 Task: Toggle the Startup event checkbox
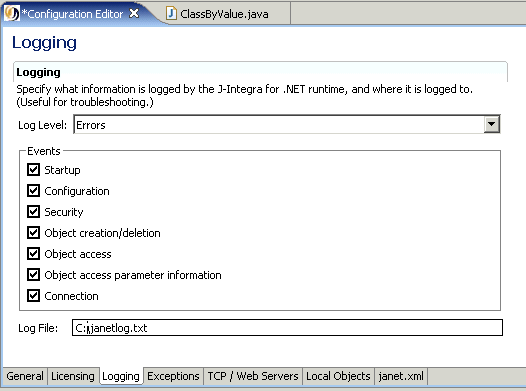point(34,170)
